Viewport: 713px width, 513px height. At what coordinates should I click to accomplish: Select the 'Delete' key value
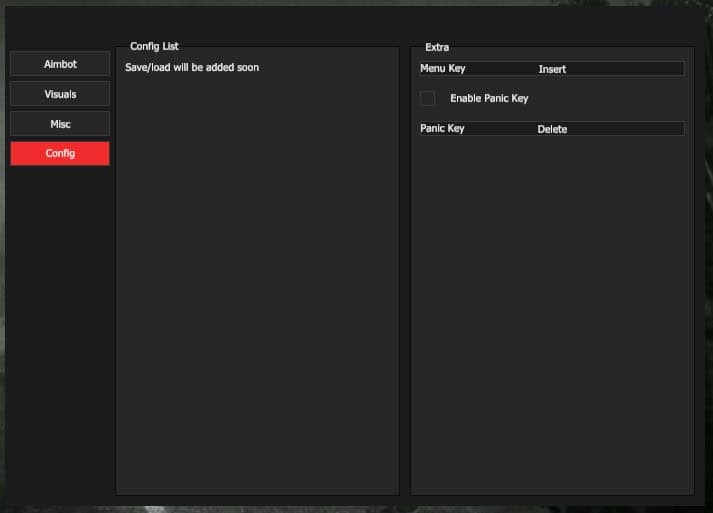pos(552,129)
